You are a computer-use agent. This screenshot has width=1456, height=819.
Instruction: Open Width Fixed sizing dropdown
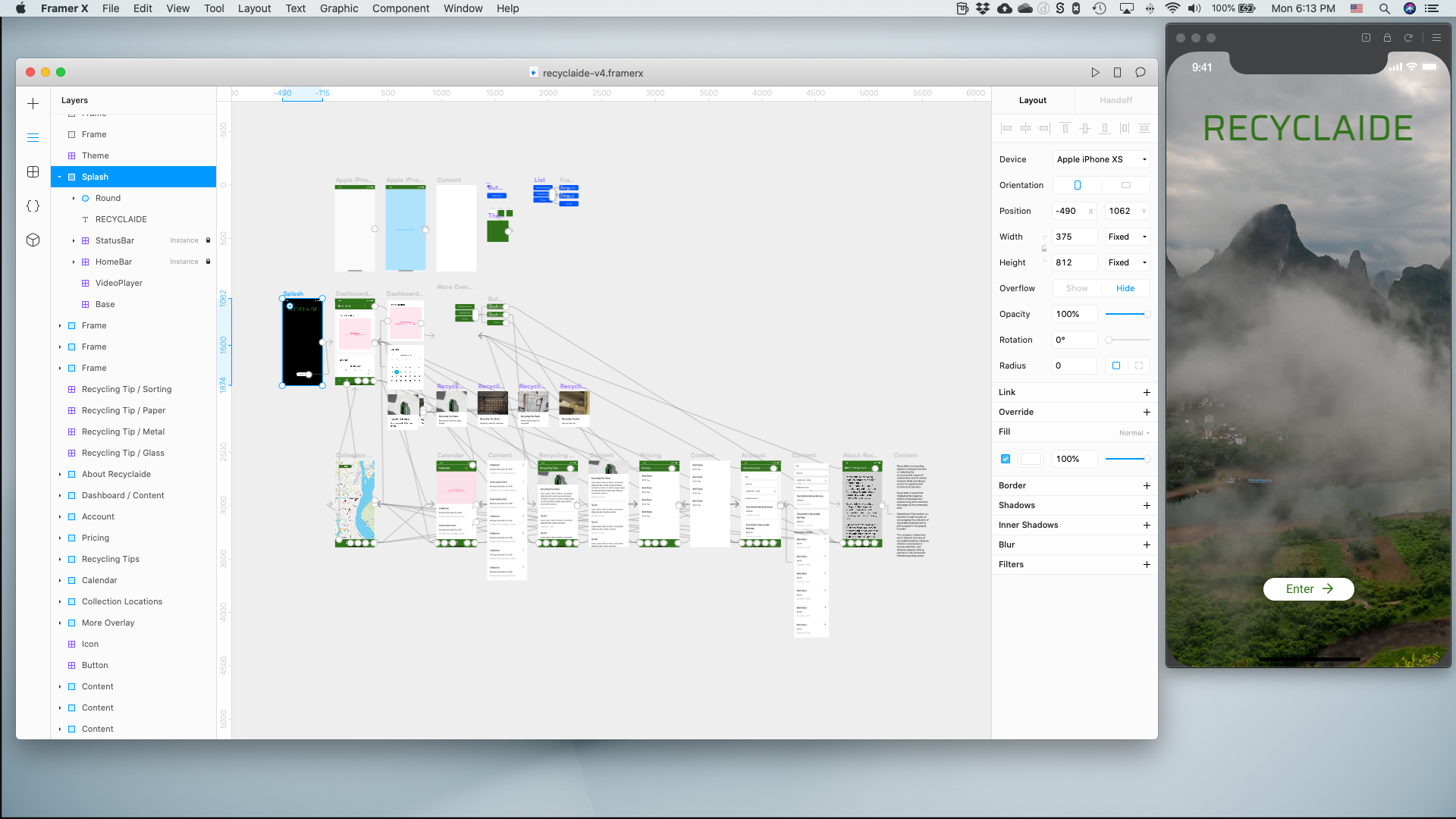(1128, 237)
